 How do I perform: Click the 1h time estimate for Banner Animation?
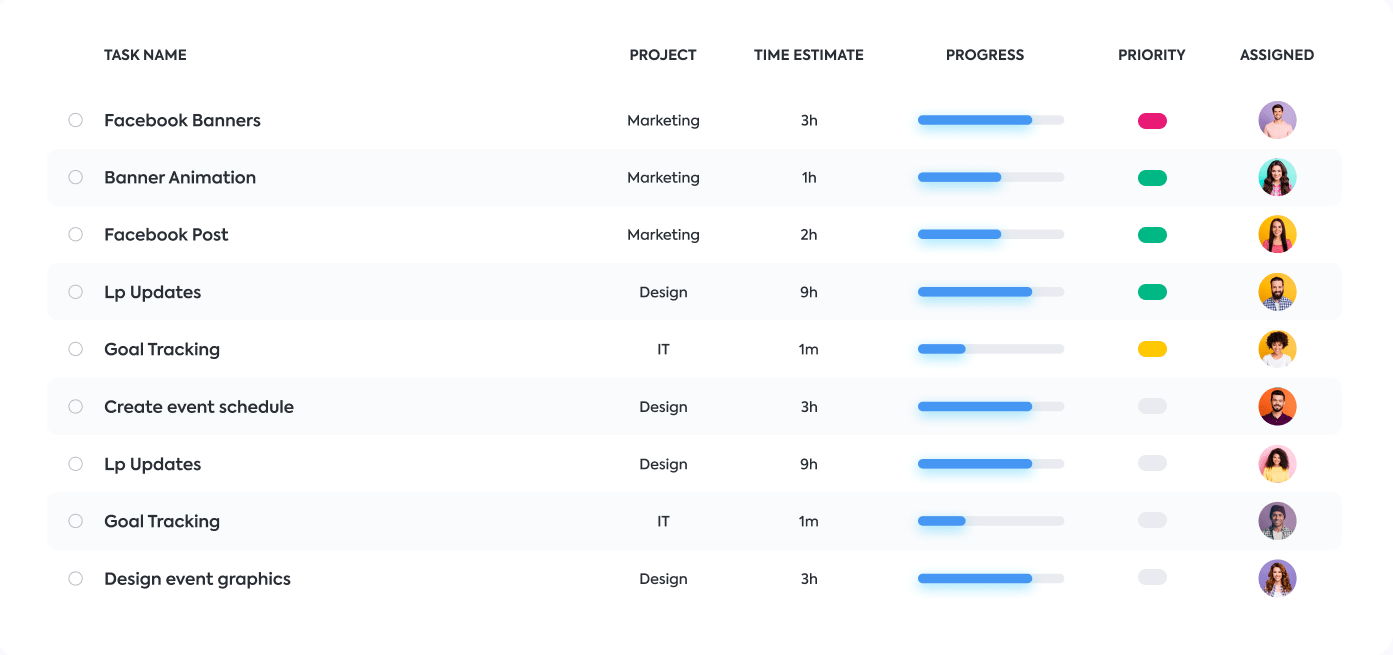[808, 178]
